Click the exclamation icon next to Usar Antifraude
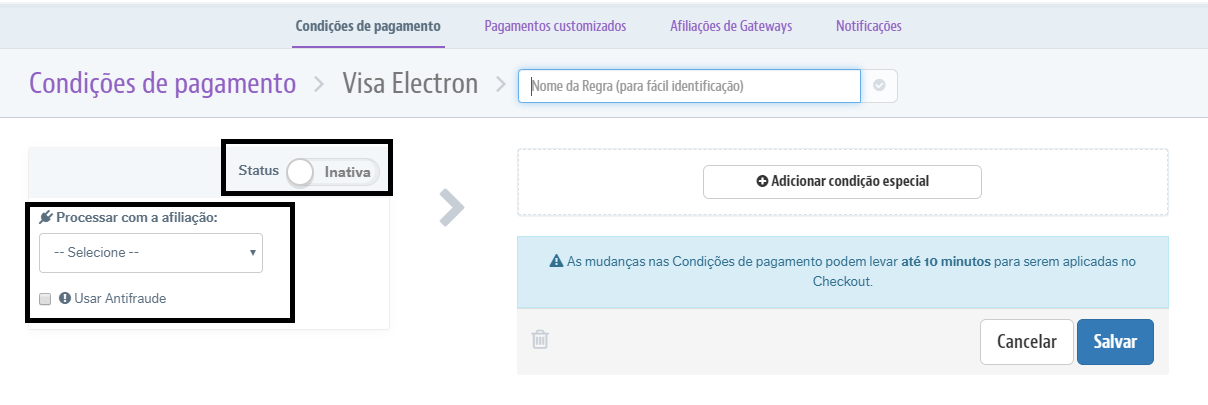Screen dimensions: 1208x405 [x=64, y=298]
